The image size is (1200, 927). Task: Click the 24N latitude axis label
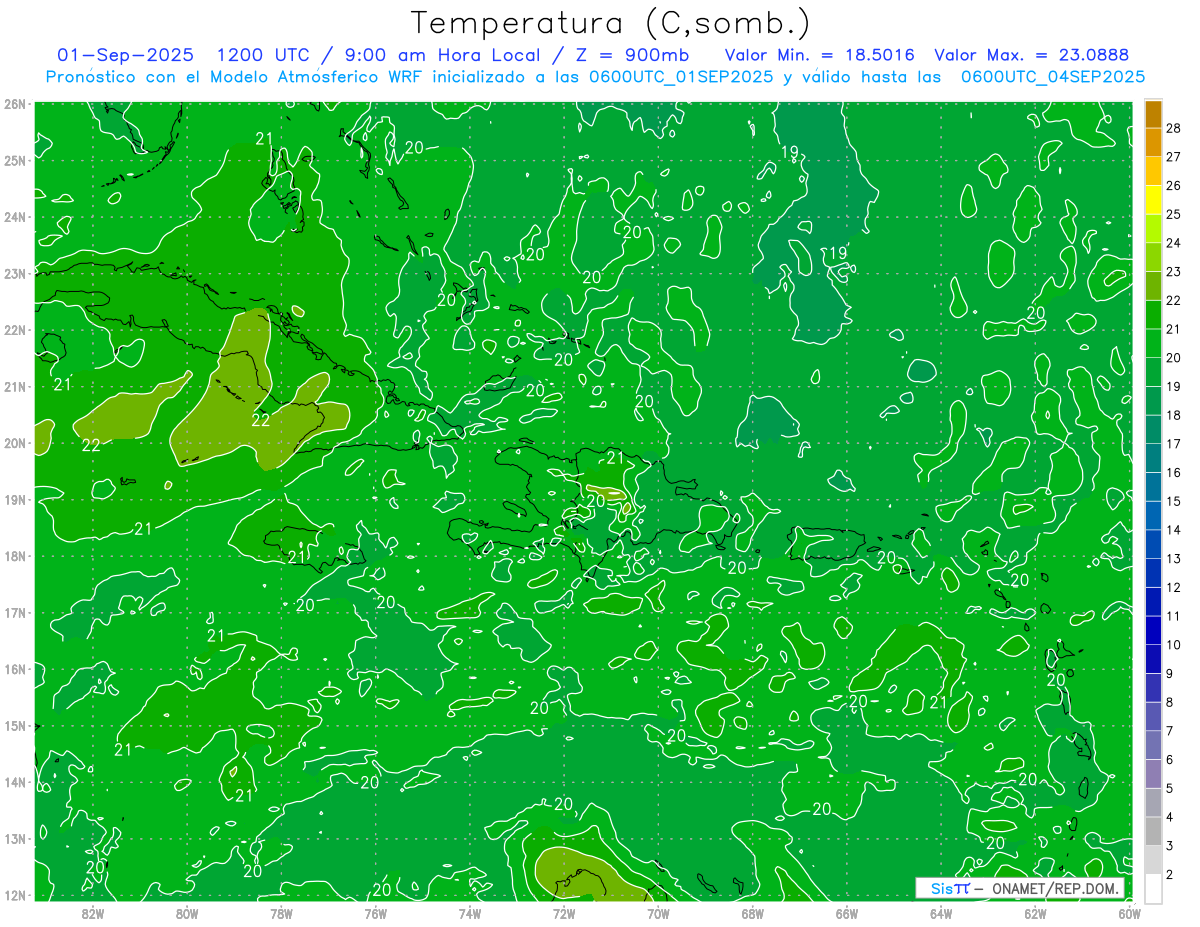click(14, 217)
